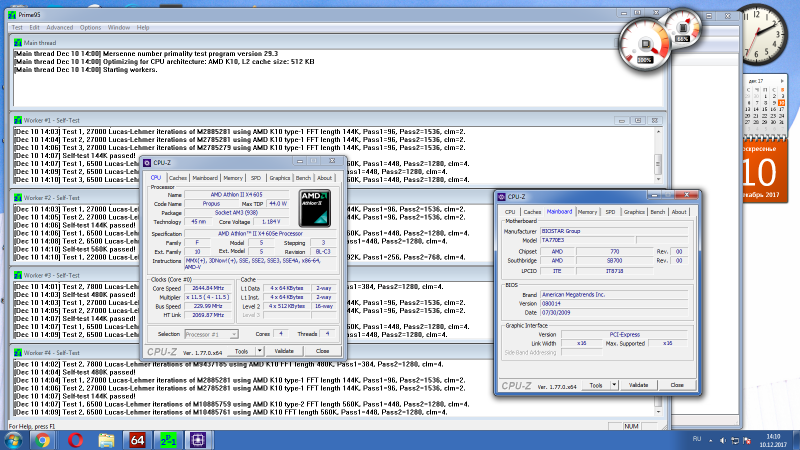Open Prime95 Help menu
The image size is (800, 450).
[143, 28]
